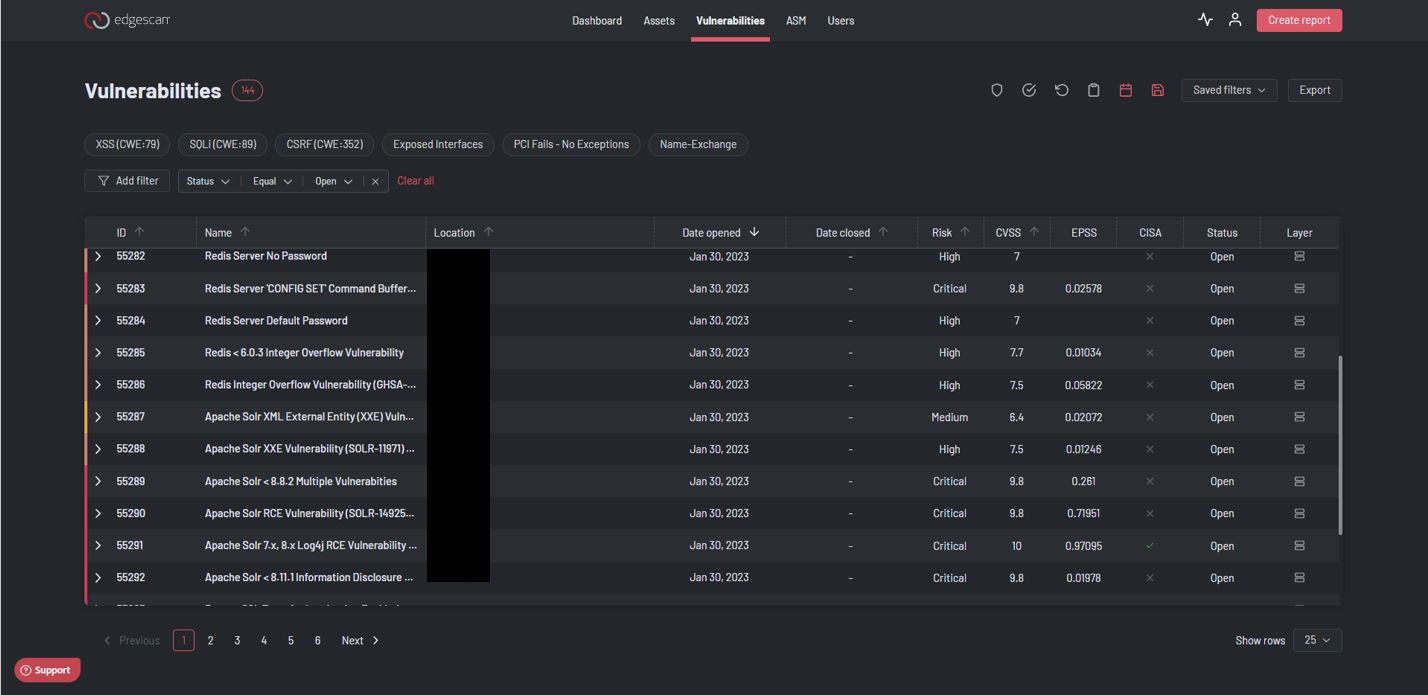Screen dimensions: 1428x695
Task: Remove the Status filter with X
Action: click(x=375, y=181)
